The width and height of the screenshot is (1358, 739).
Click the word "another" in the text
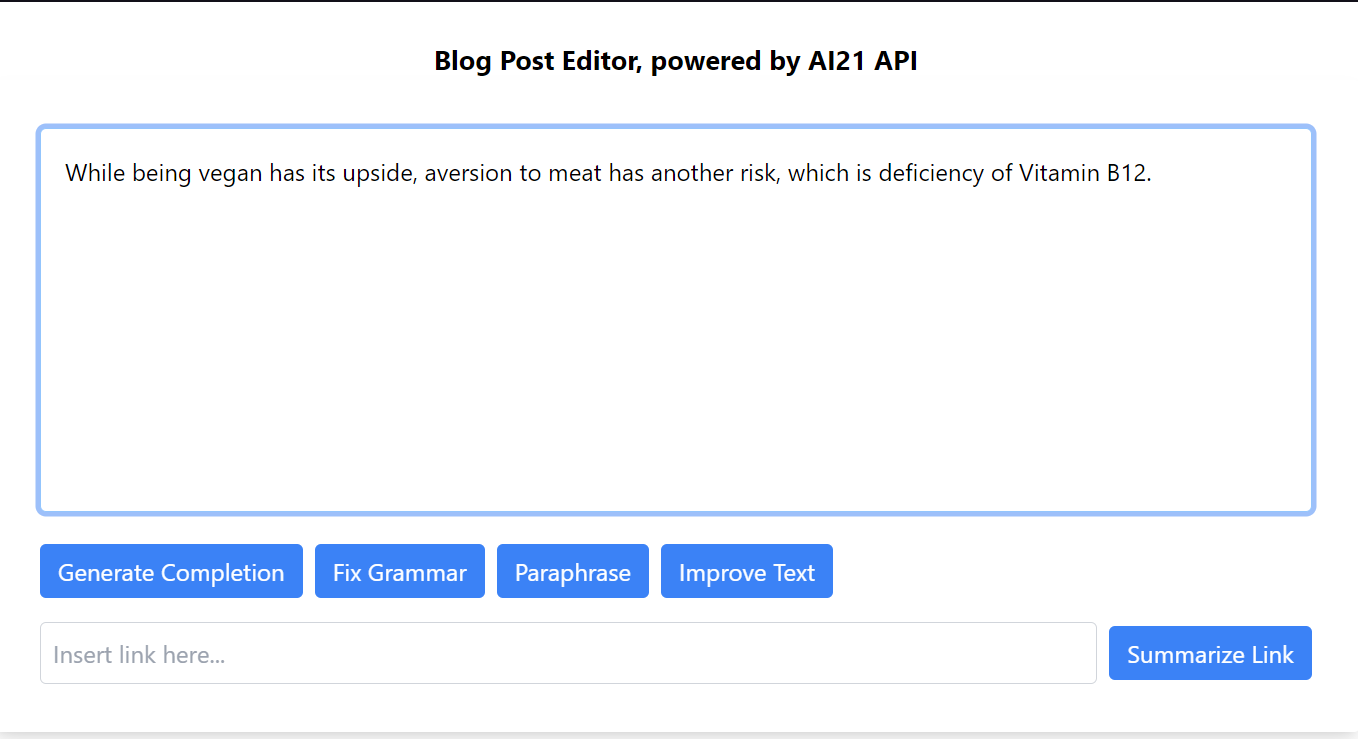(x=689, y=174)
